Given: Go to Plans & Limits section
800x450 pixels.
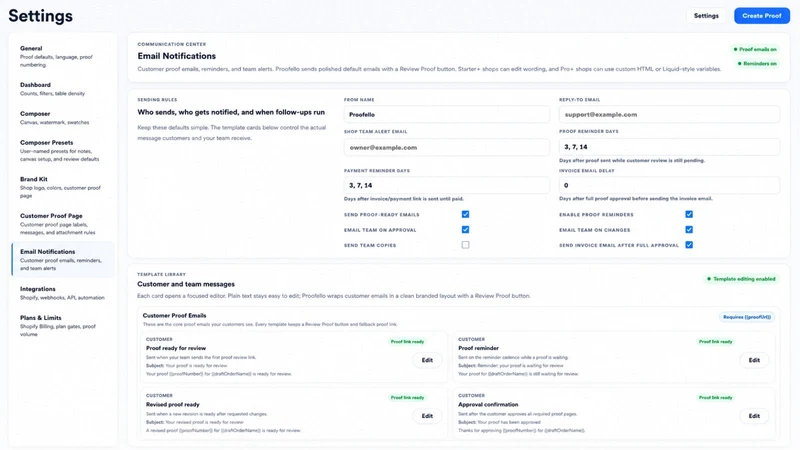Looking at the screenshot, I should [62, 326].
